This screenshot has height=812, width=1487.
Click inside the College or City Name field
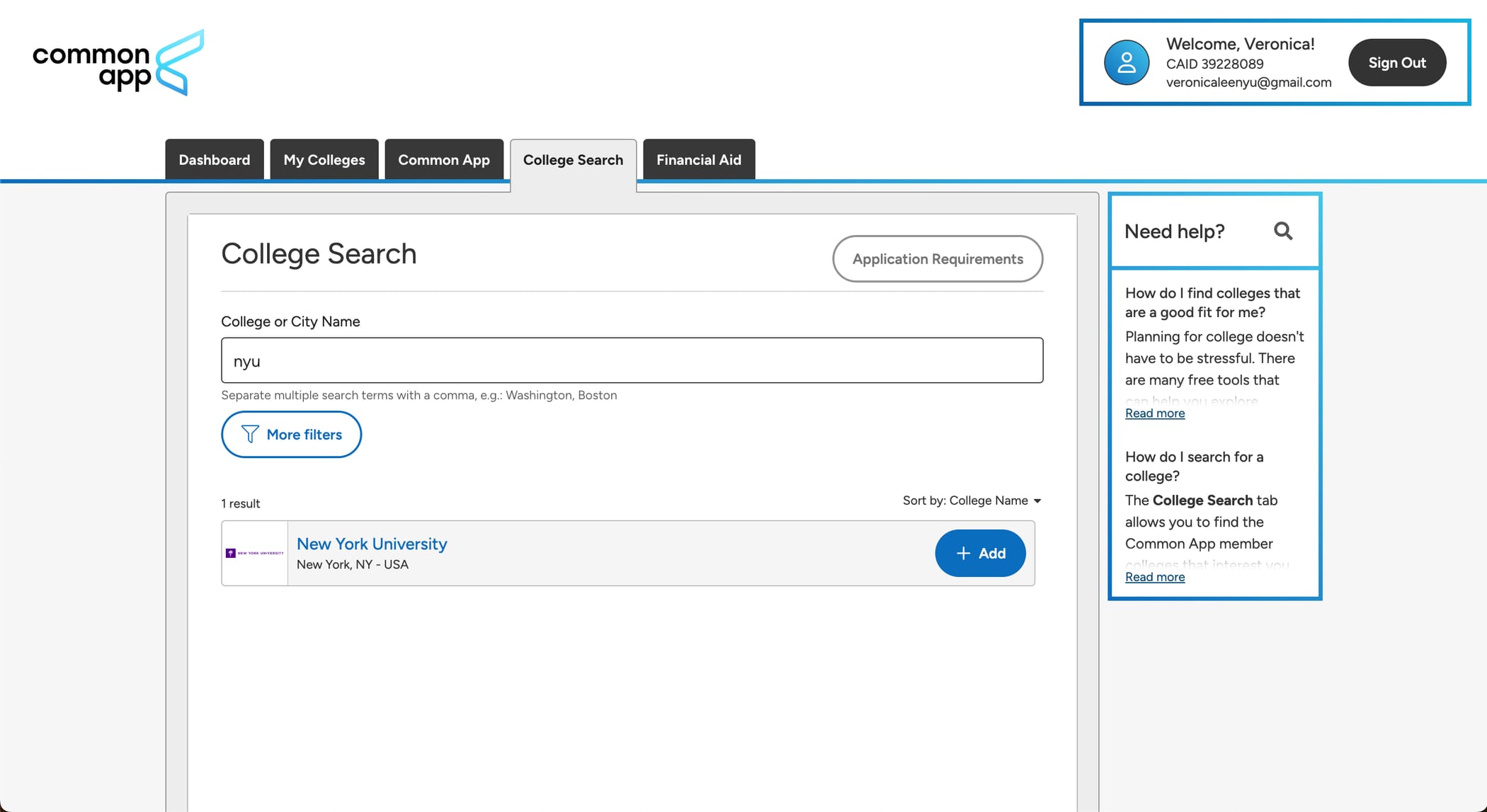[632, 360]
